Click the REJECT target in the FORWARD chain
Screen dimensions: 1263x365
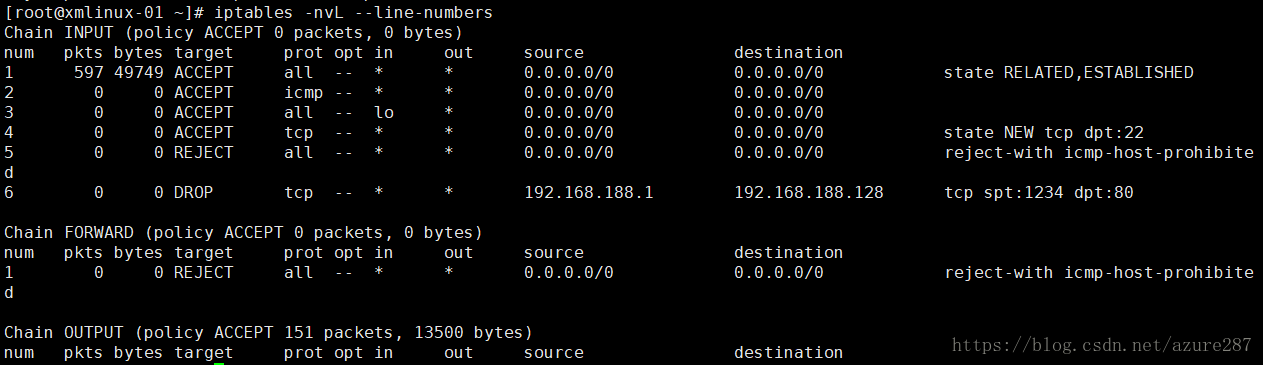pyautogui.click(x=203, y=273)
